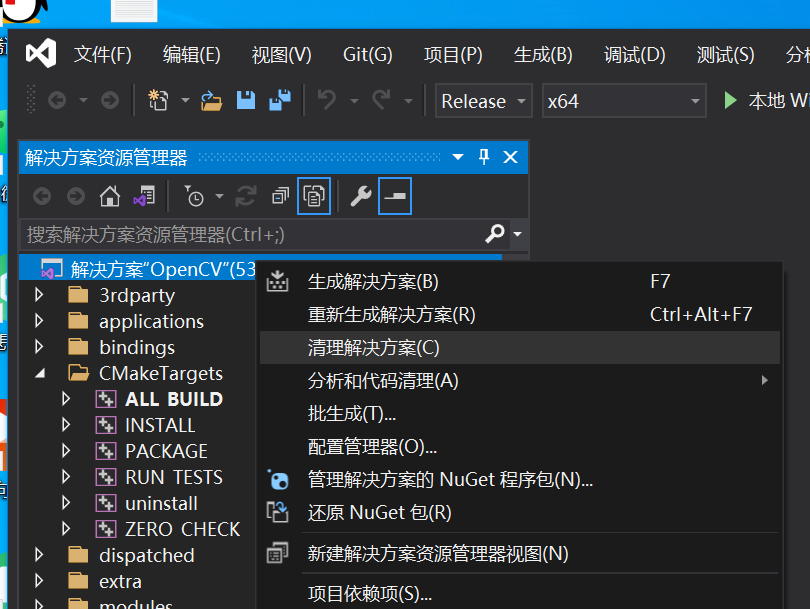The height and width of the screenshot is (609, 810).
Task: Open the x64 platform dropdown
Action: (624, 101)
